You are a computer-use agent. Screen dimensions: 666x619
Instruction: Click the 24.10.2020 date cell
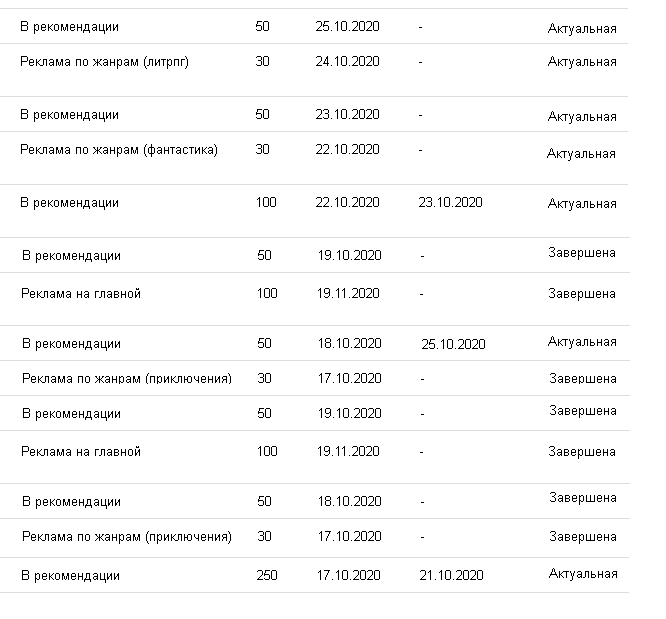[348, 62]
